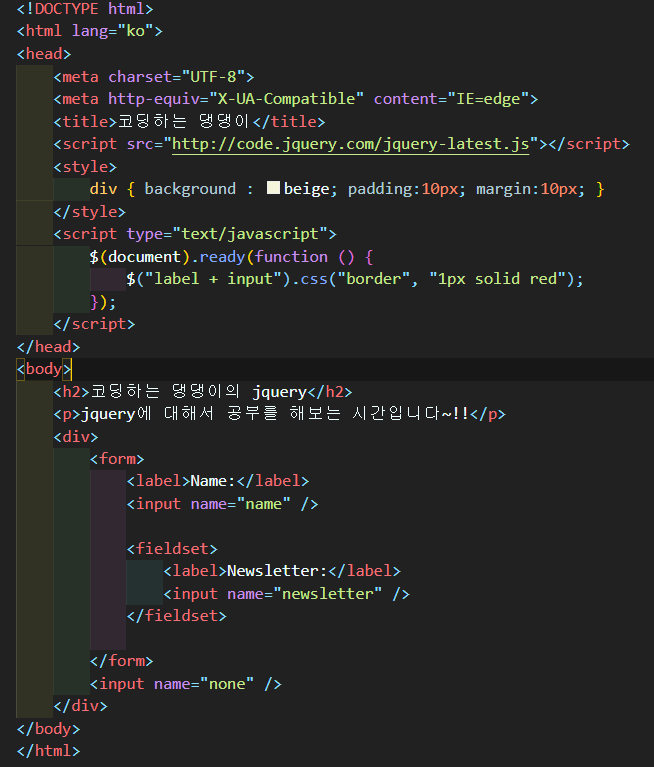This screenshot has width=654, height=767.
Task: Click the paragraph text jquery에 대해서
Action: 147,414
